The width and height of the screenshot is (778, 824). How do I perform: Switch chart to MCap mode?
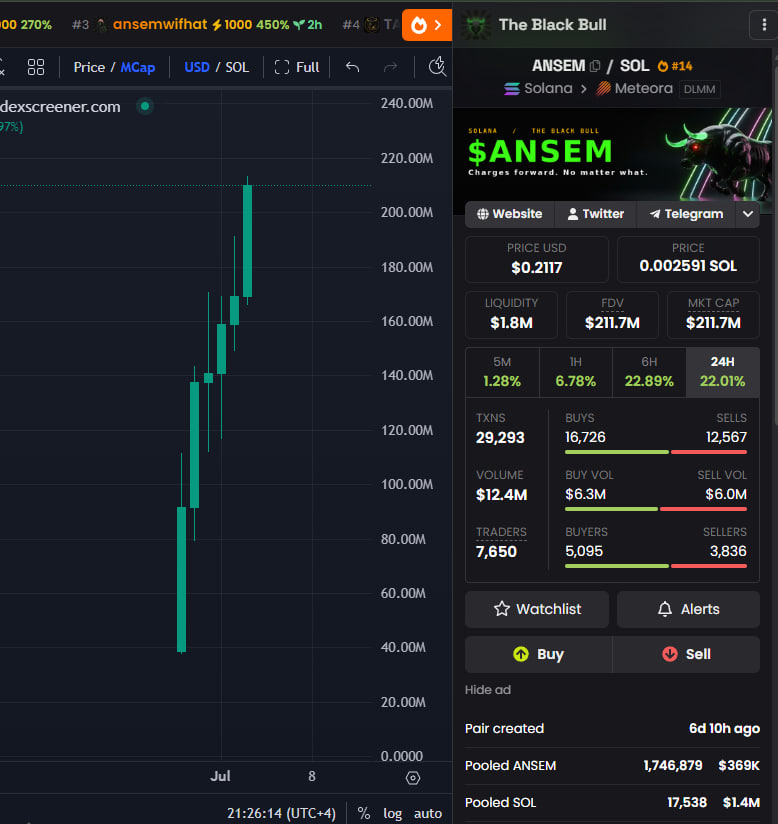pos(138,67)
